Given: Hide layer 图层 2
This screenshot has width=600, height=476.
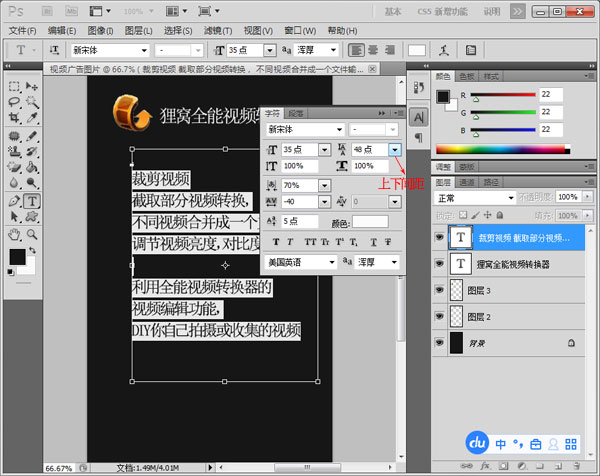Looking at the screenshot, I should tap(440, 316).
